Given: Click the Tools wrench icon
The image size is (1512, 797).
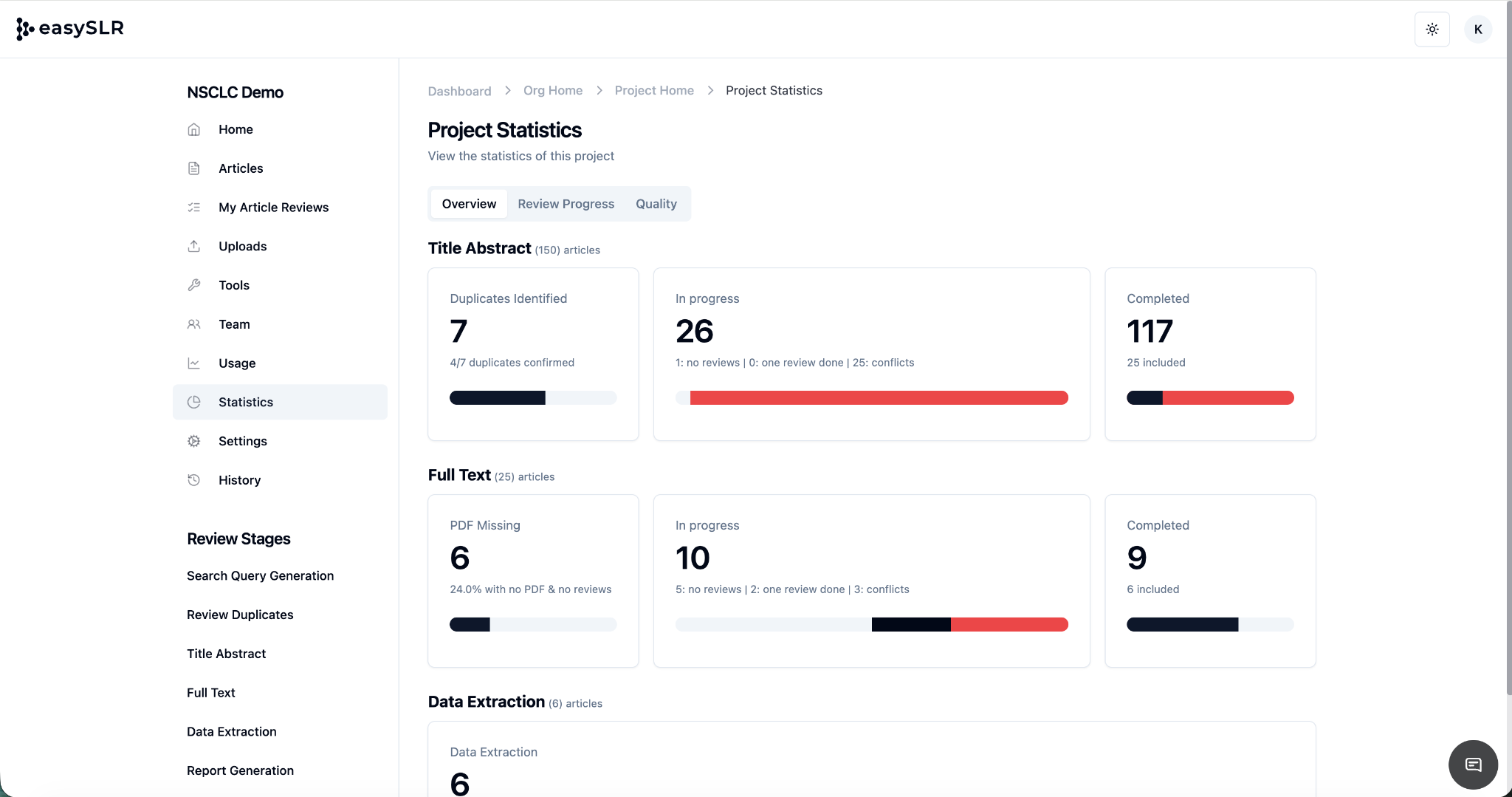Looking at the screenshot, I should pyautogui.click(x=194, y=285).
